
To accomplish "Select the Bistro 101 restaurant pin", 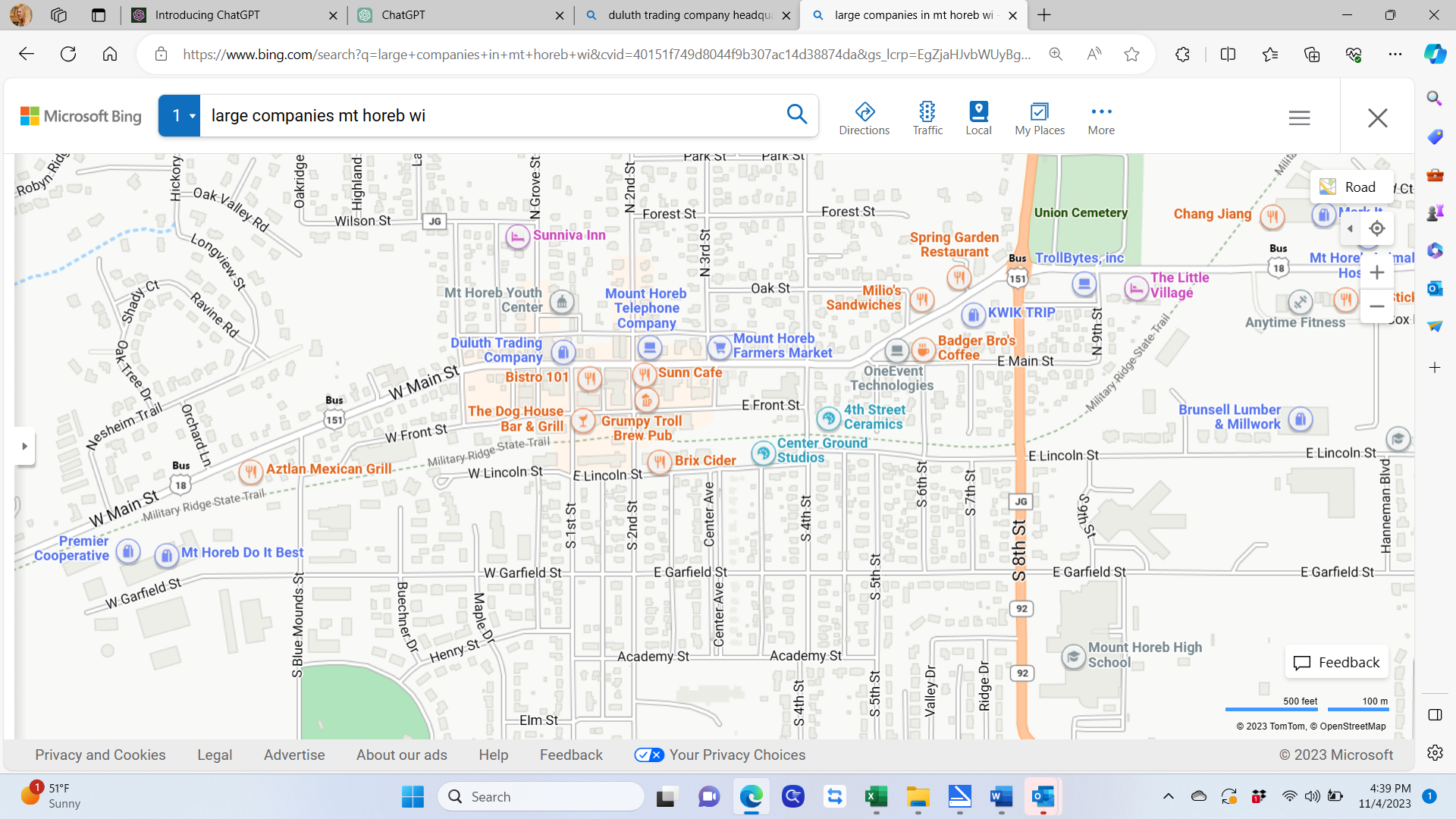I will 589,378.
